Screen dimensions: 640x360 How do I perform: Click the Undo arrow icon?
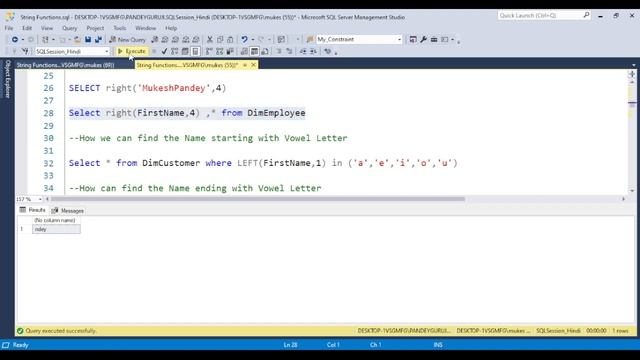click(x=244, y=40)
